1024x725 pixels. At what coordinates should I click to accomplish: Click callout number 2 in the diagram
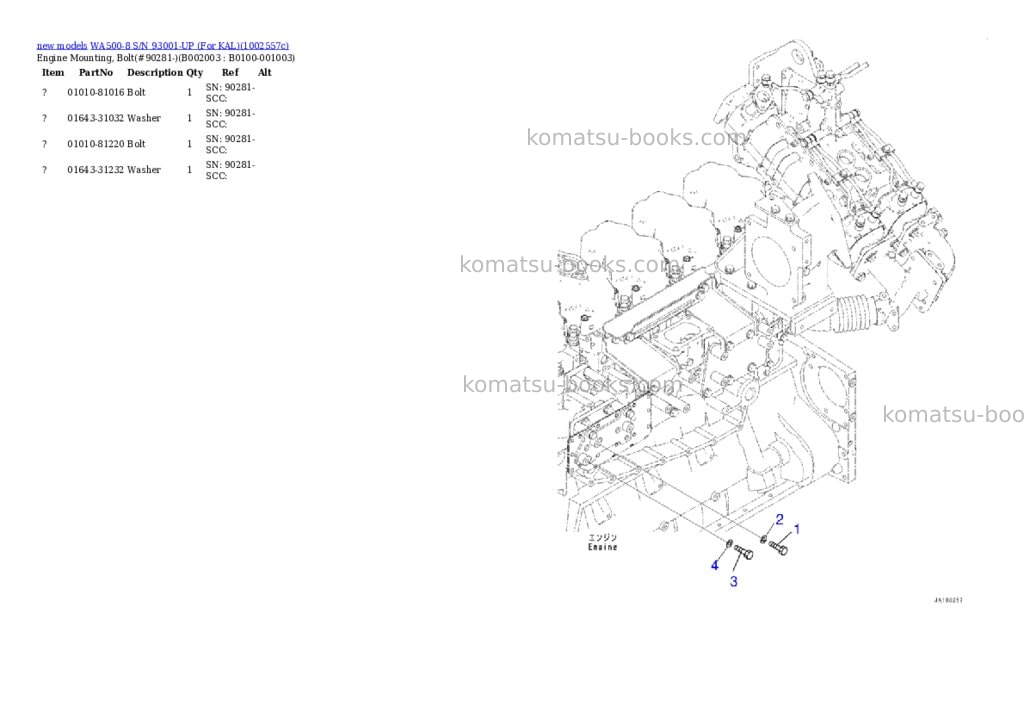coord(779,520)
